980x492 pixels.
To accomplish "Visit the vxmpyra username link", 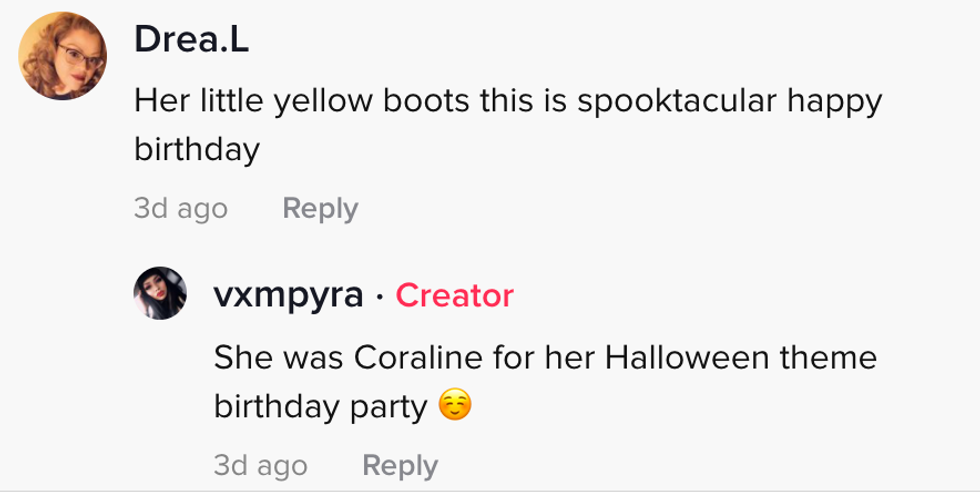I will point(288,295).
